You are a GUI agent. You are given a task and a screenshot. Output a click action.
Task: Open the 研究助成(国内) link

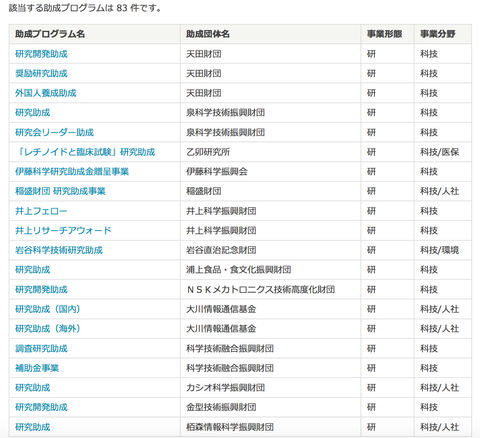click(x=48, y=309)
